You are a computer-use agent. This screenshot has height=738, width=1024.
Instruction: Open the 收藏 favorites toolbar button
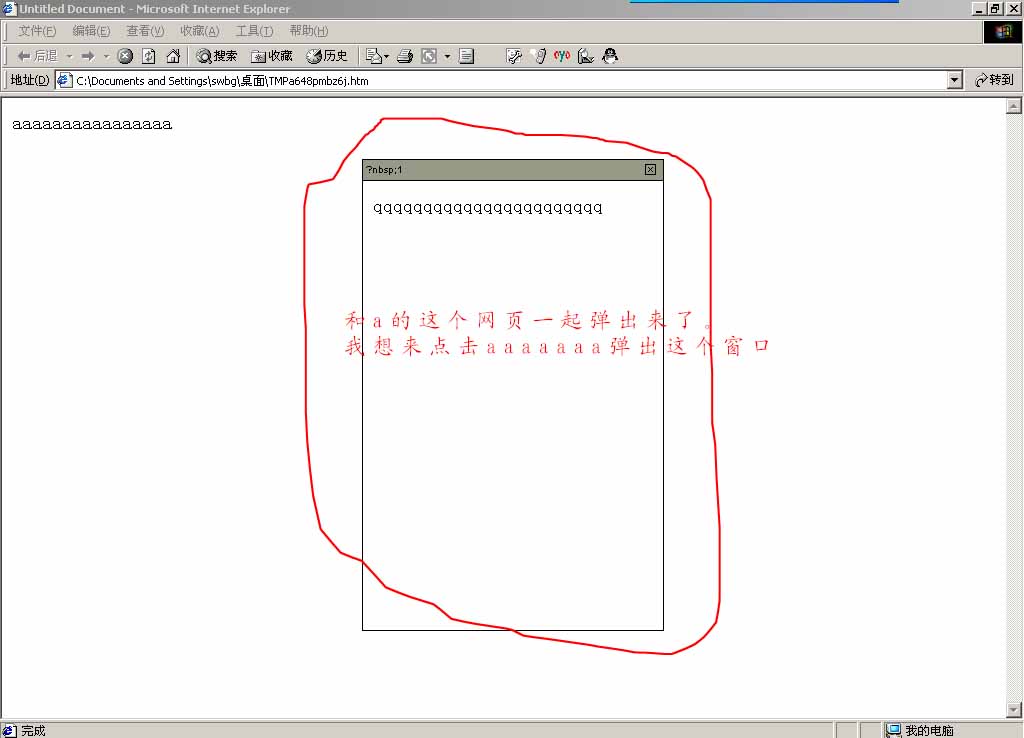(272, 56)
